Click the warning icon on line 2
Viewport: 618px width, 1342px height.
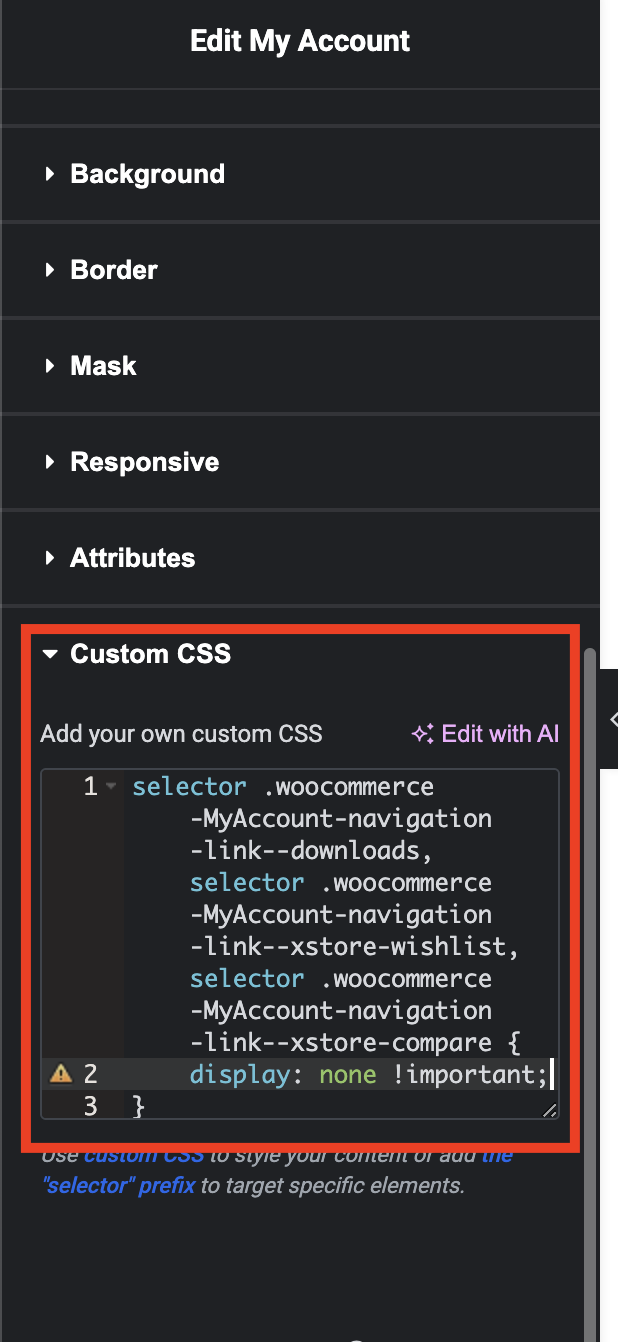tap(61, 1074)
